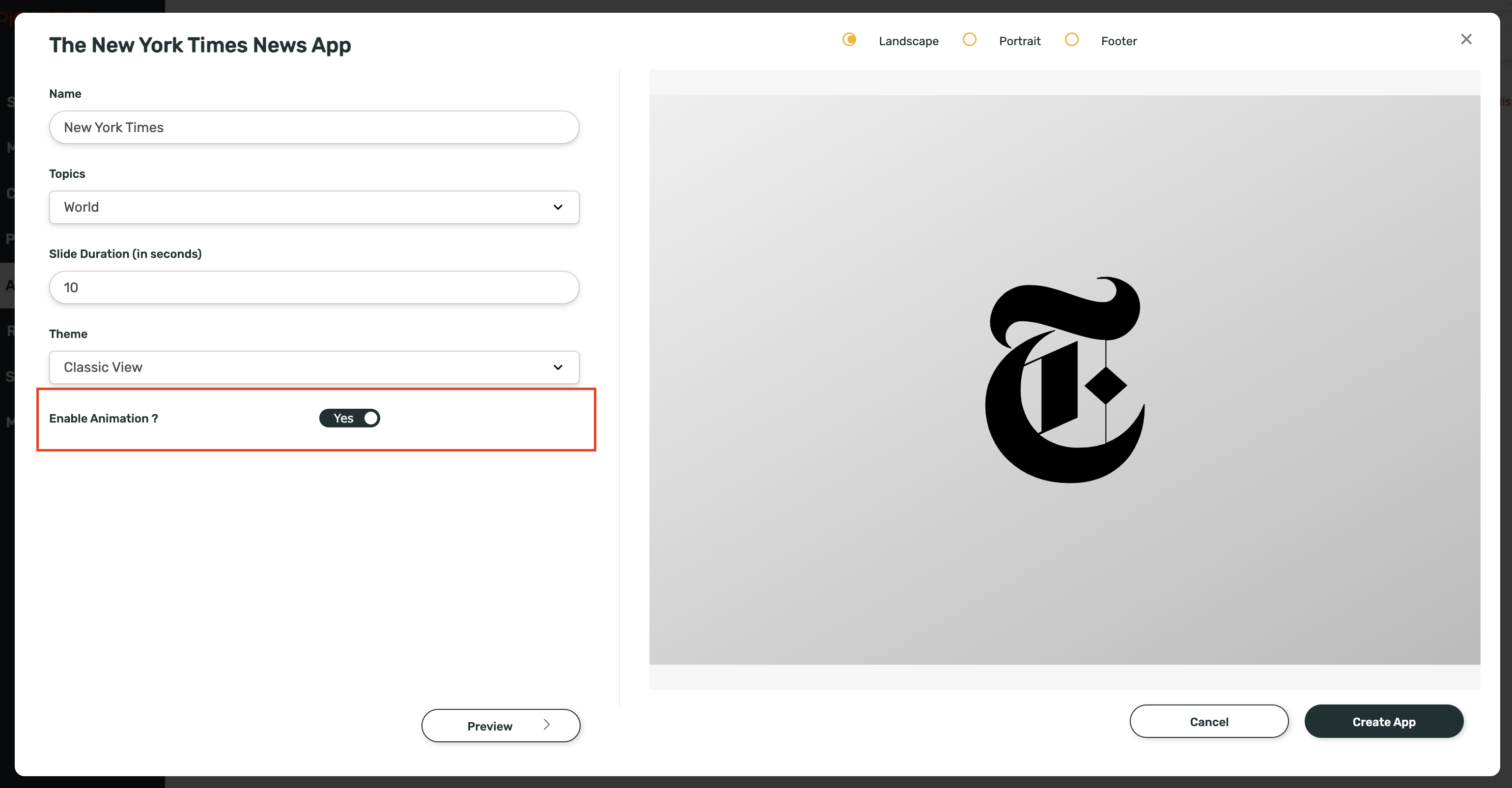Open the Topics dropdown showing World

314,207
